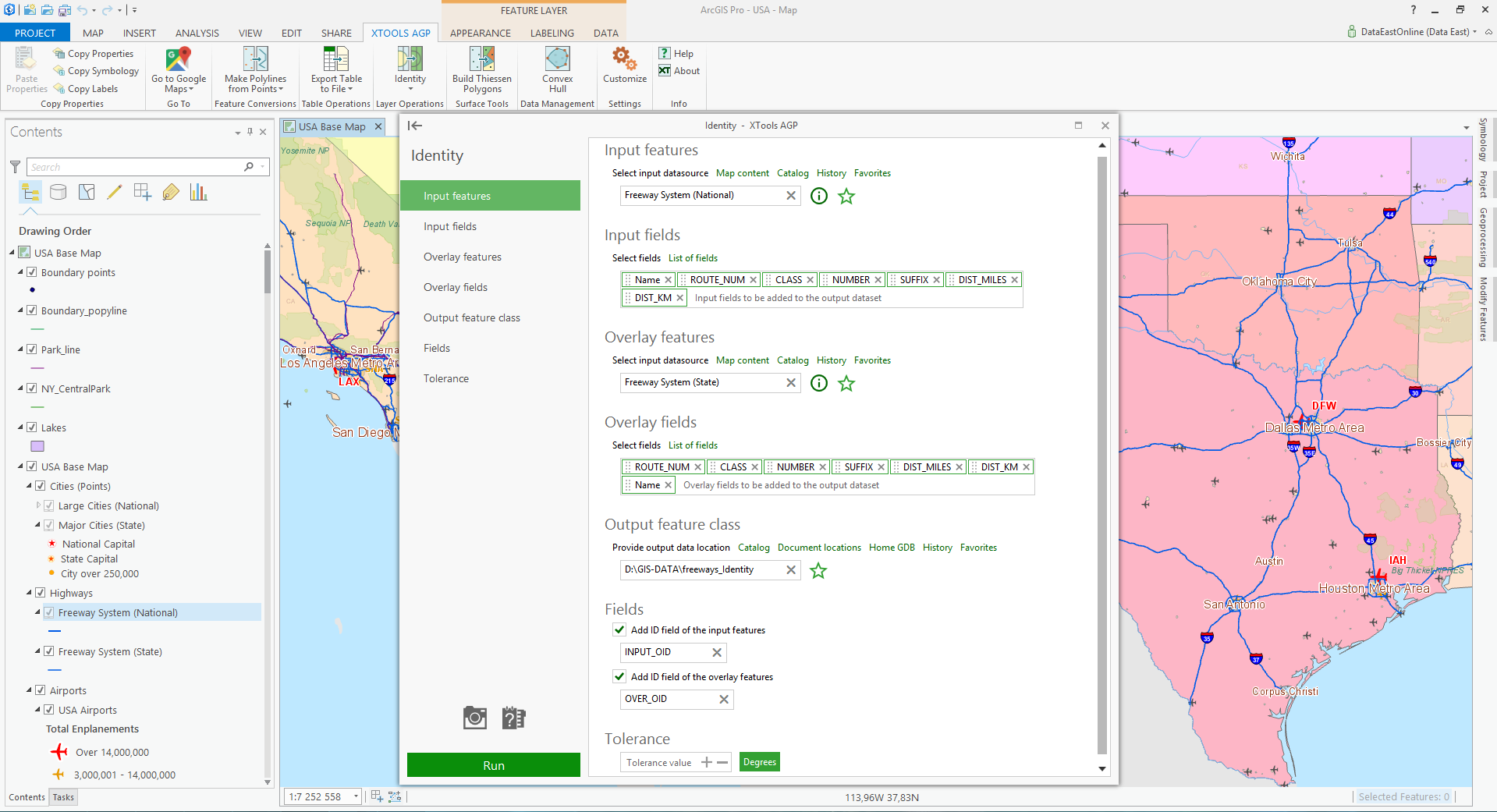Clear the input datasource field

(x=791, y=196)
